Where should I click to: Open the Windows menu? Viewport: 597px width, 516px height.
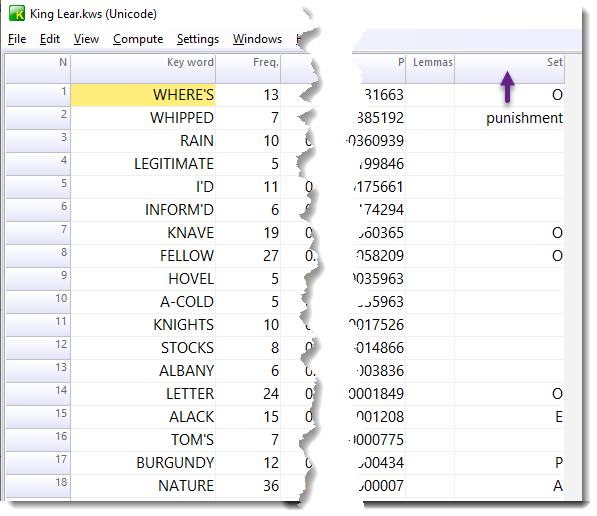(257, 39)
